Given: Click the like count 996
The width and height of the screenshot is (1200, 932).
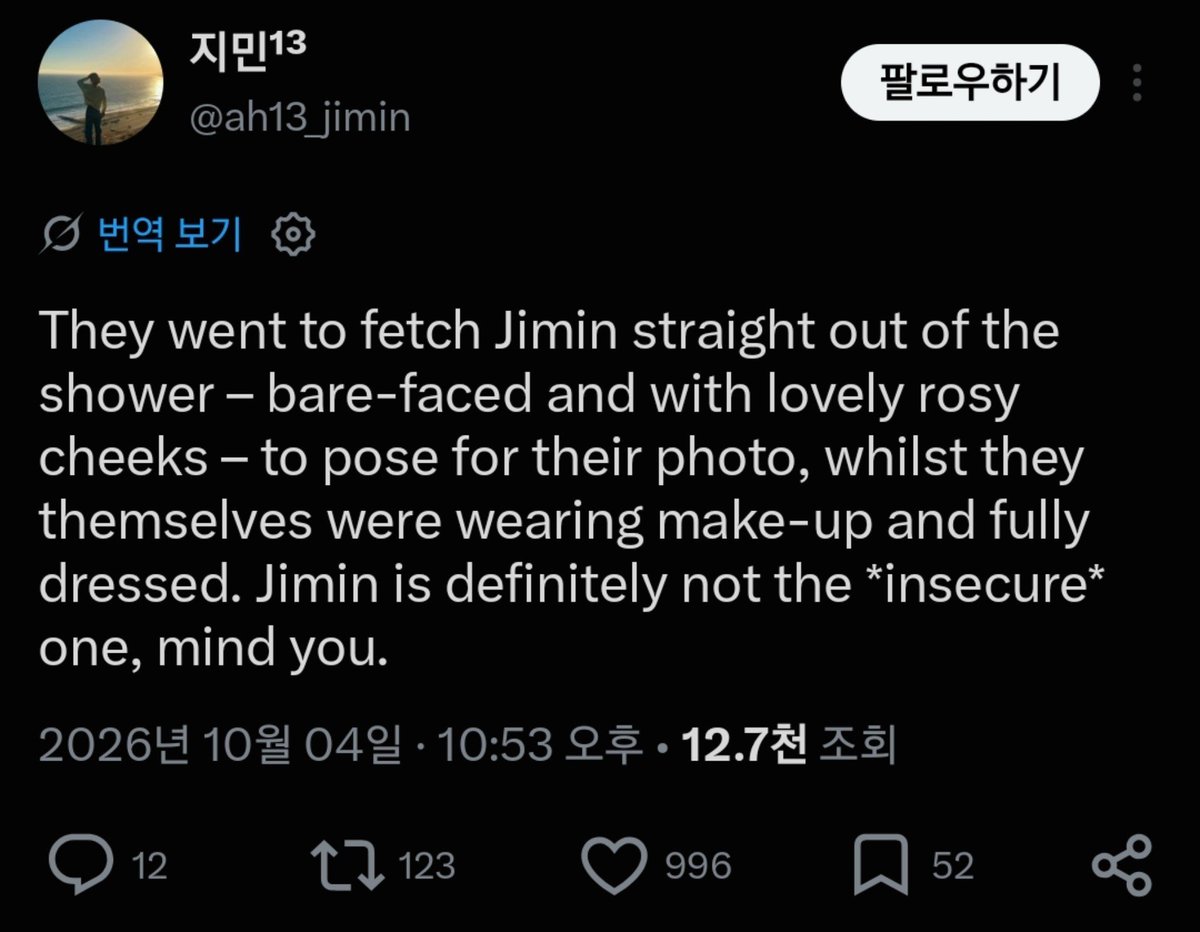Looking at the screenshot, I should [x=698, y=866].
